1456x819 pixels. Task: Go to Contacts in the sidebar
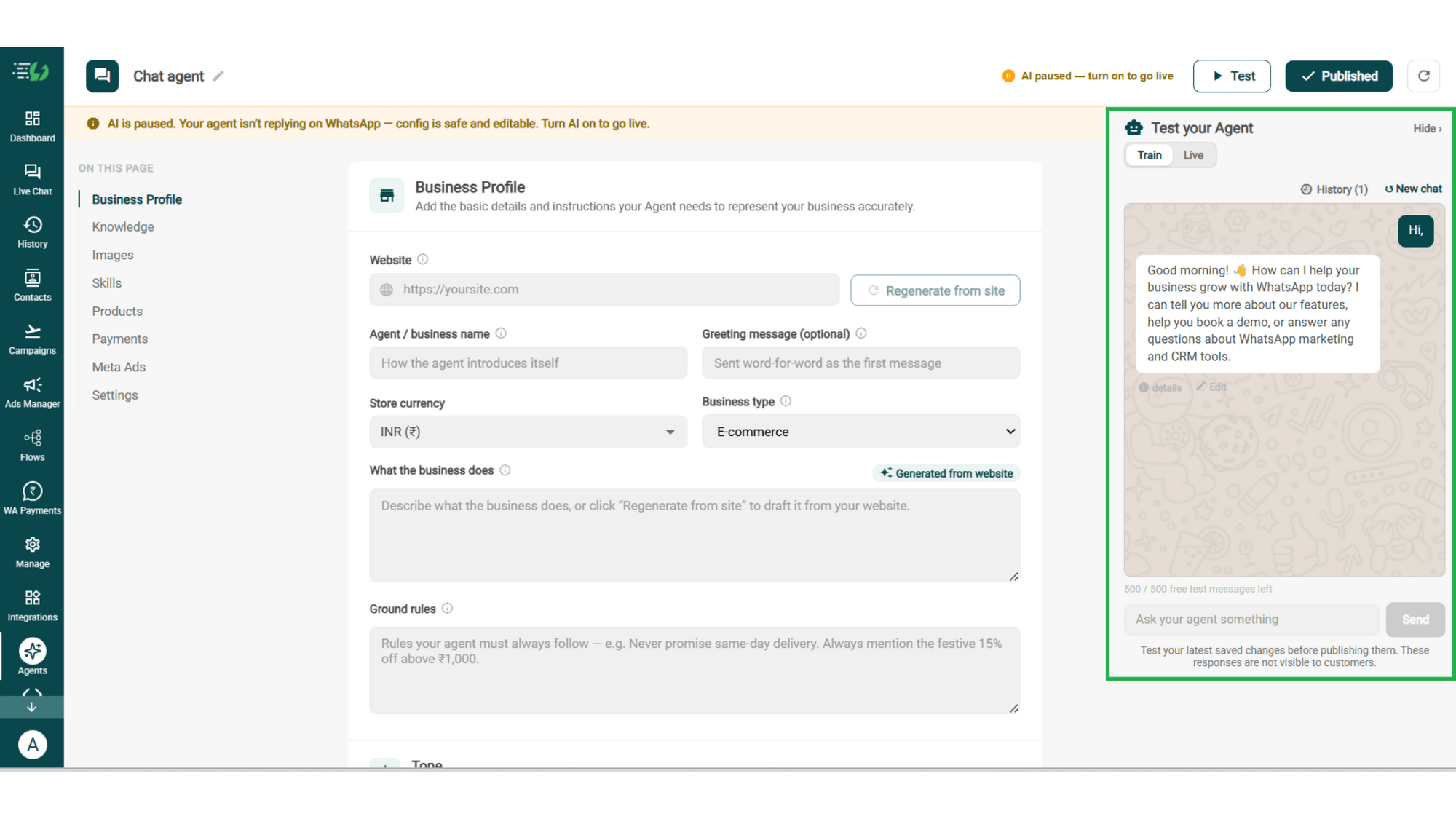pyautogui.click(x=32, y=285)
